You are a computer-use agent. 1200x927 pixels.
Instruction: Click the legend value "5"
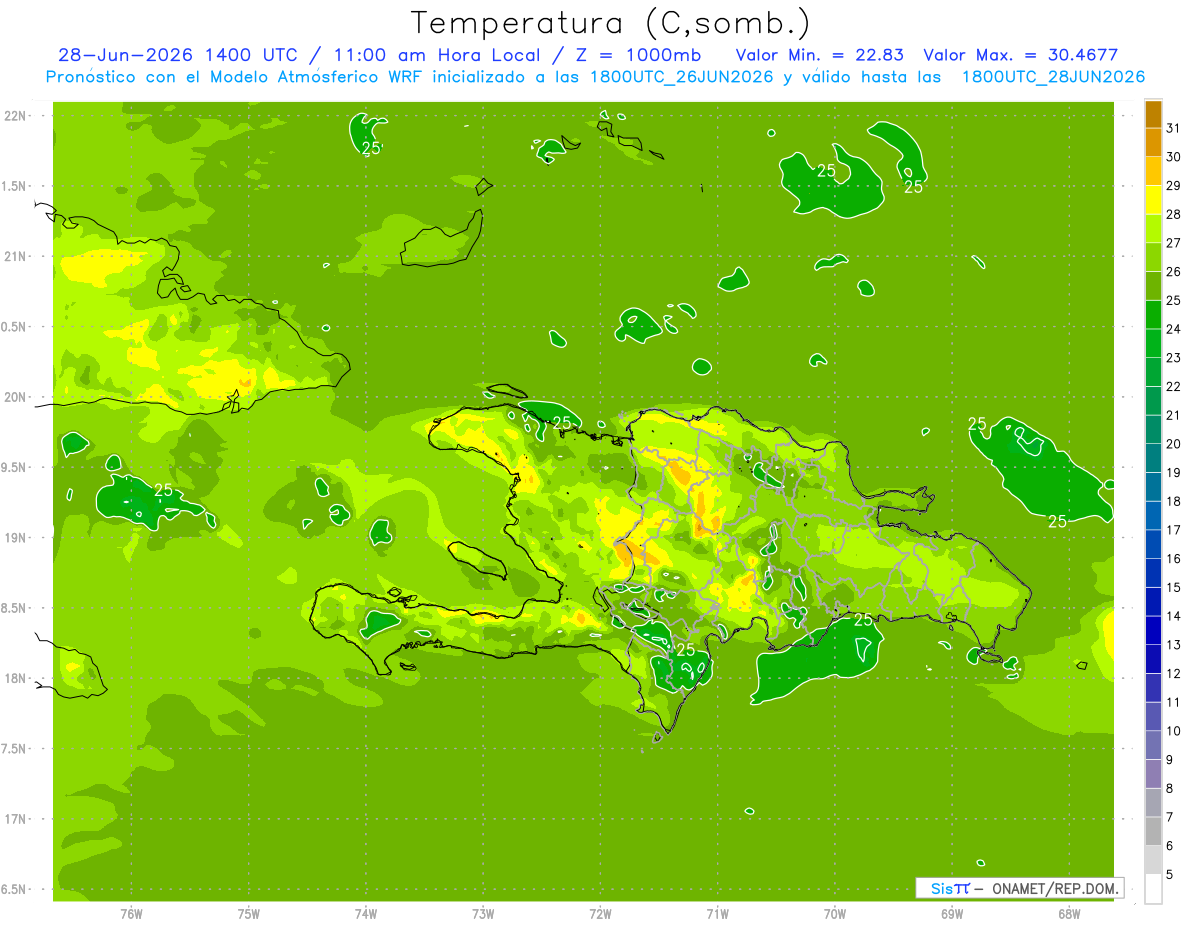pos(1170,875)
